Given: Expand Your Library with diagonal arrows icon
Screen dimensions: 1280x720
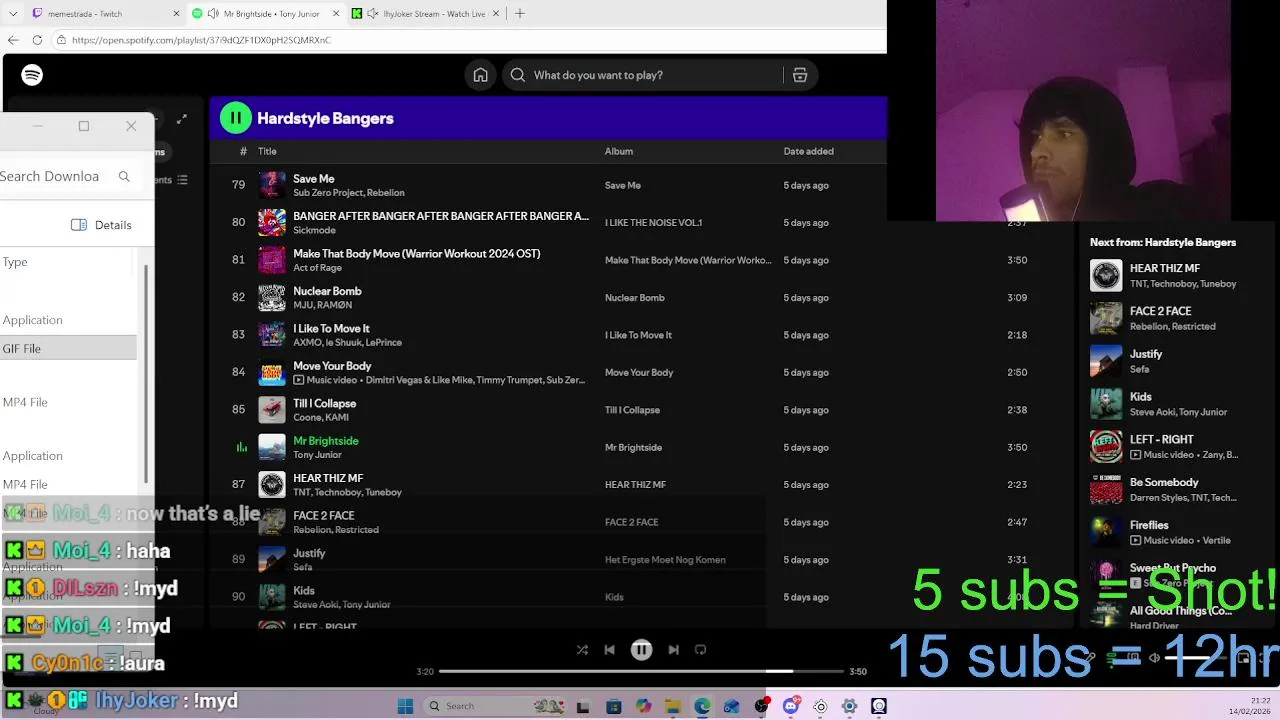Looking at the screenshot, I should (182, 119).
